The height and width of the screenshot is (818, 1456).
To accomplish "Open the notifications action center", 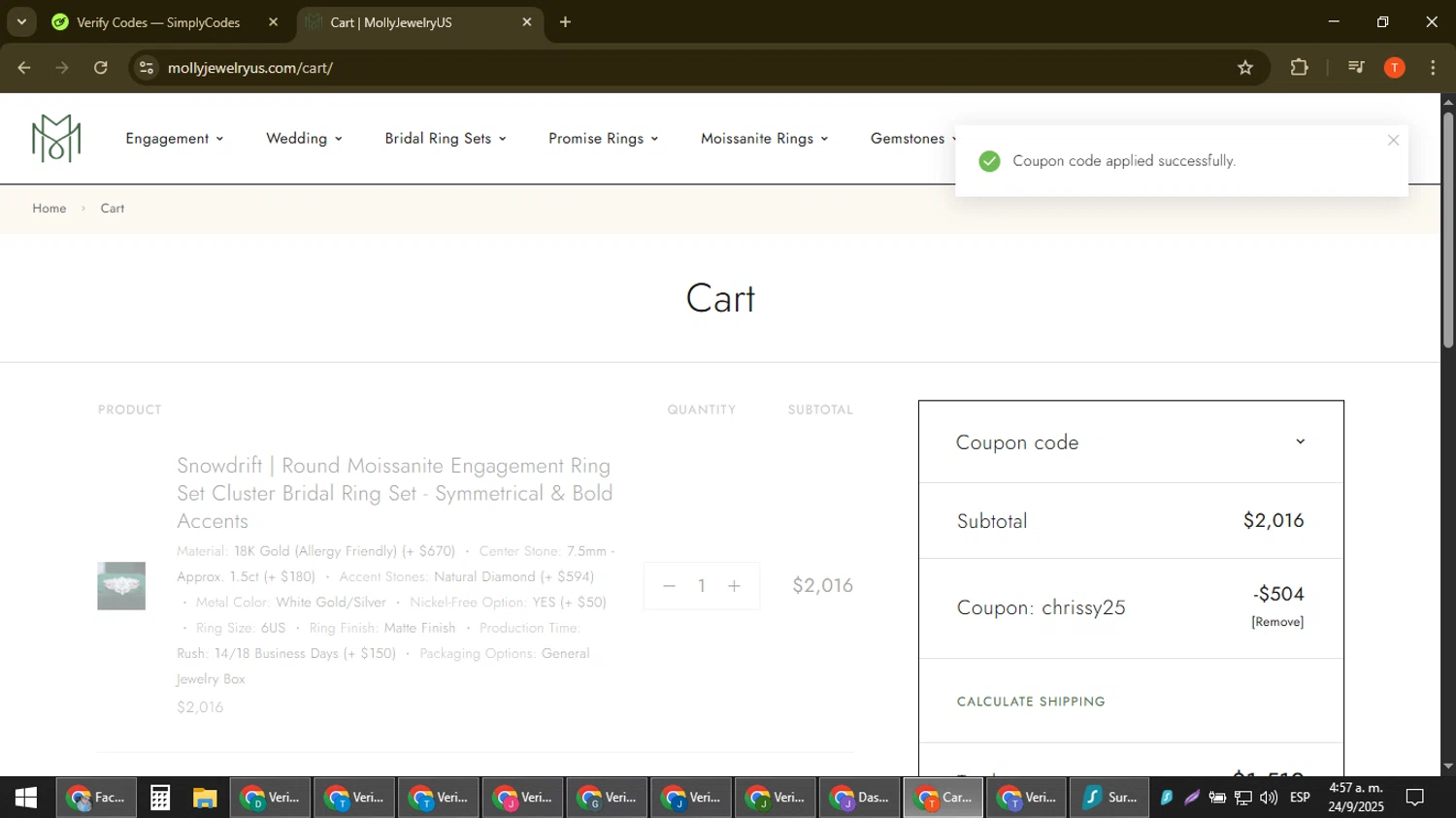I will point(1415,798).
